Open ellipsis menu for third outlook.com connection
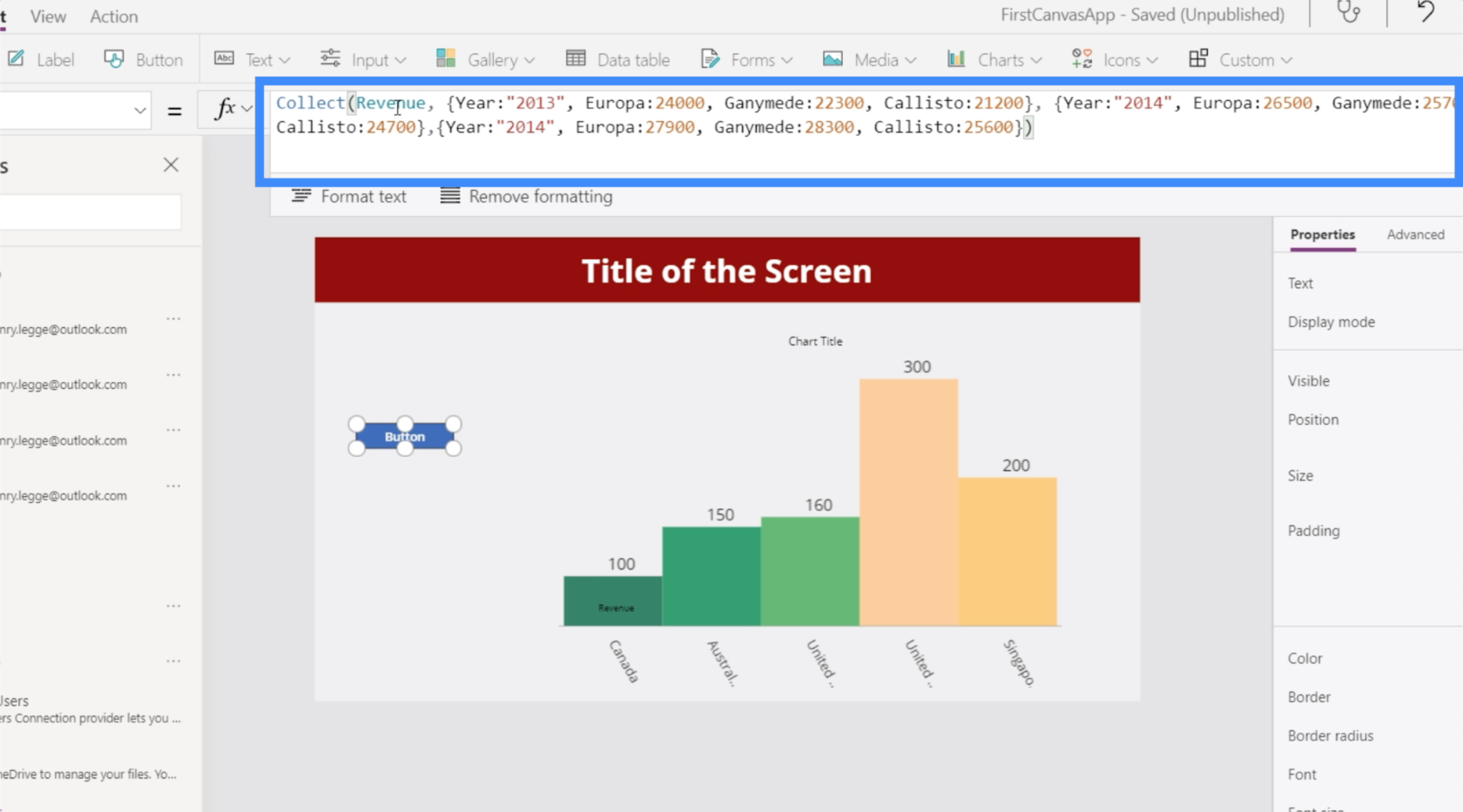This screenshot has width=1463, height=812. [x=173, y=430]
